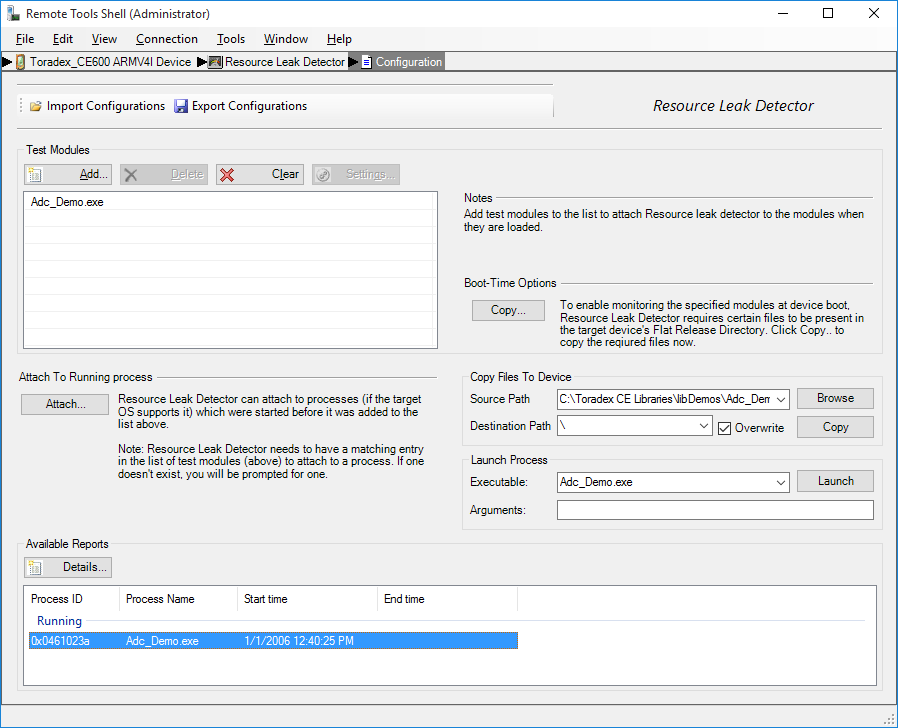Click Toradex_CE600 ARMV4I Device breadcrumb
Screen dimensions: 898x728
pyautogui.click(x=111, y=62)
